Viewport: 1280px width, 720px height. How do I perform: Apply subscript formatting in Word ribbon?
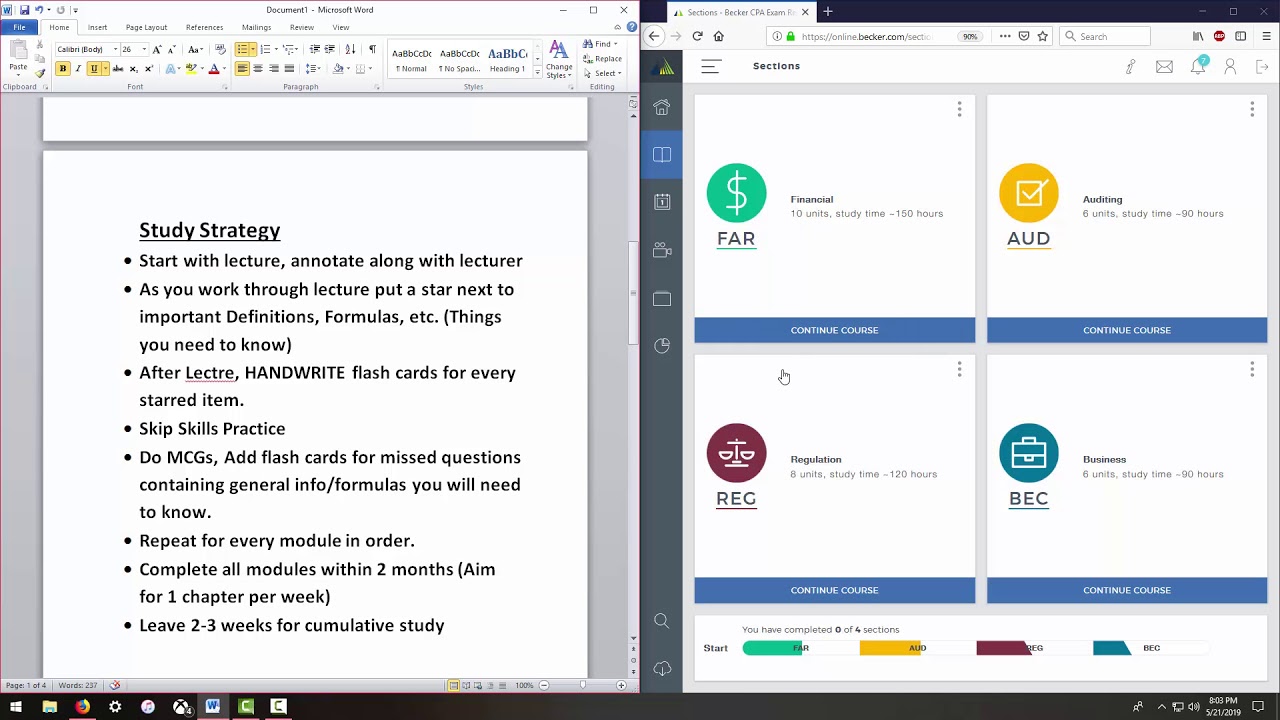135,69
